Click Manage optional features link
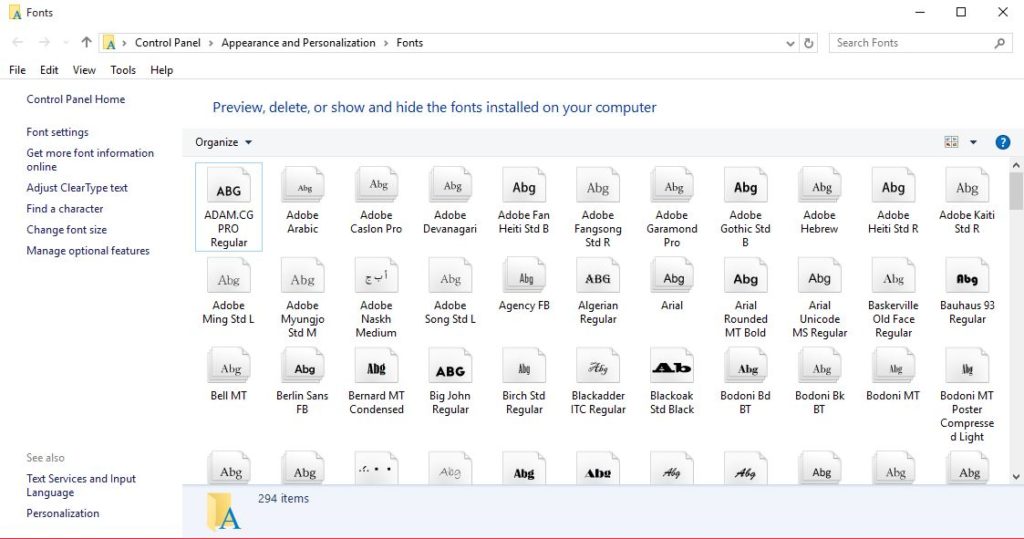Screen dimensions: 1024x539 [88, 251]
